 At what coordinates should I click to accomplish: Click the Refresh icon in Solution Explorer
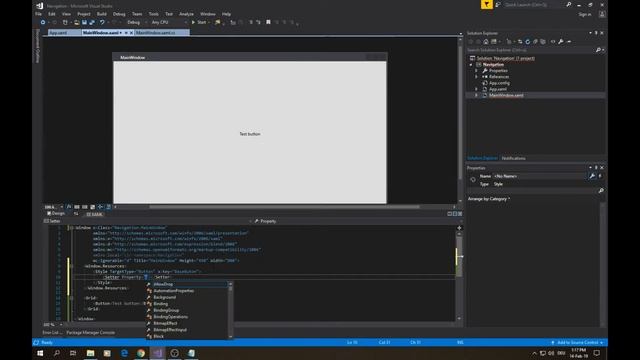[528, 42]
